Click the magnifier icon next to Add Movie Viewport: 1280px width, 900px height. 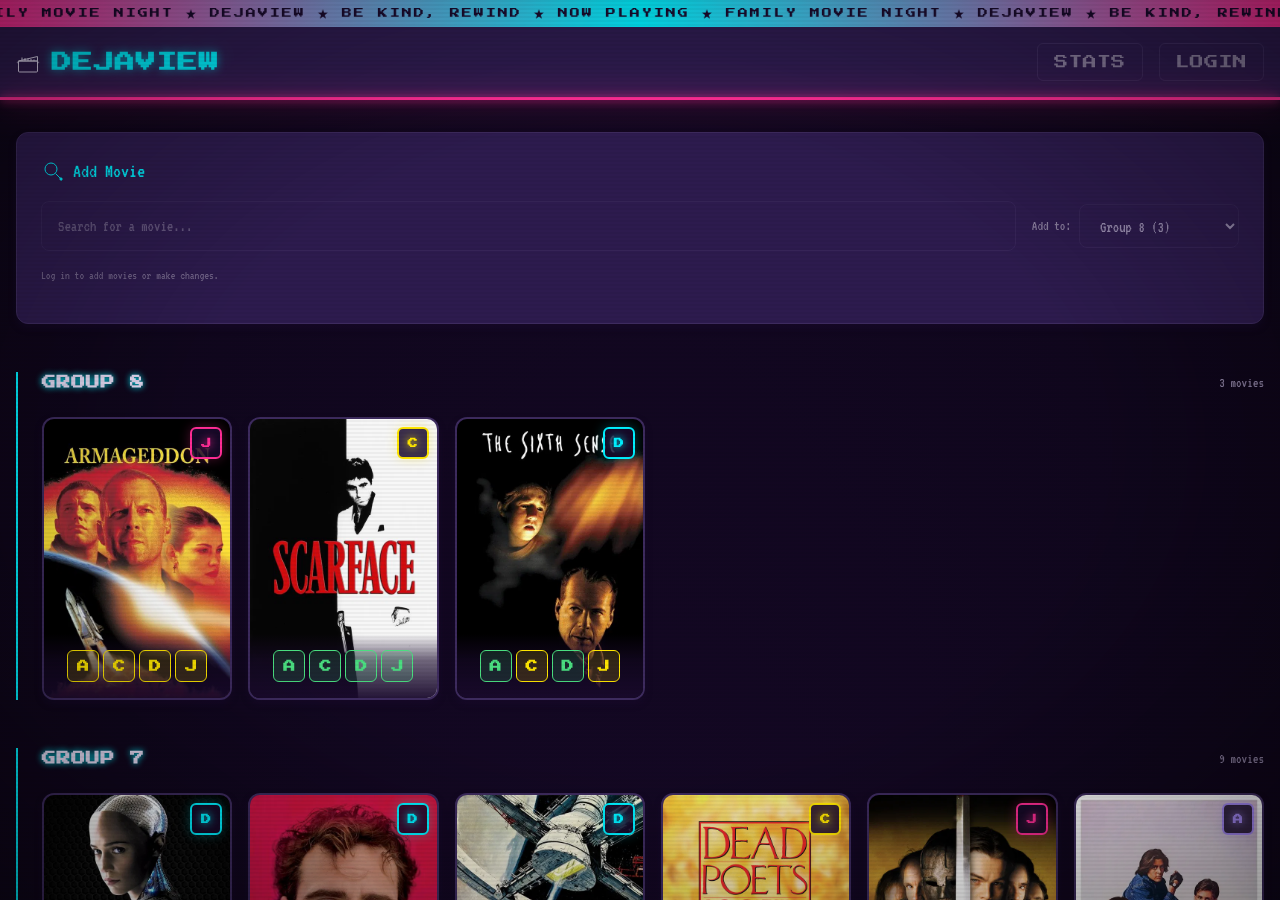54,171
